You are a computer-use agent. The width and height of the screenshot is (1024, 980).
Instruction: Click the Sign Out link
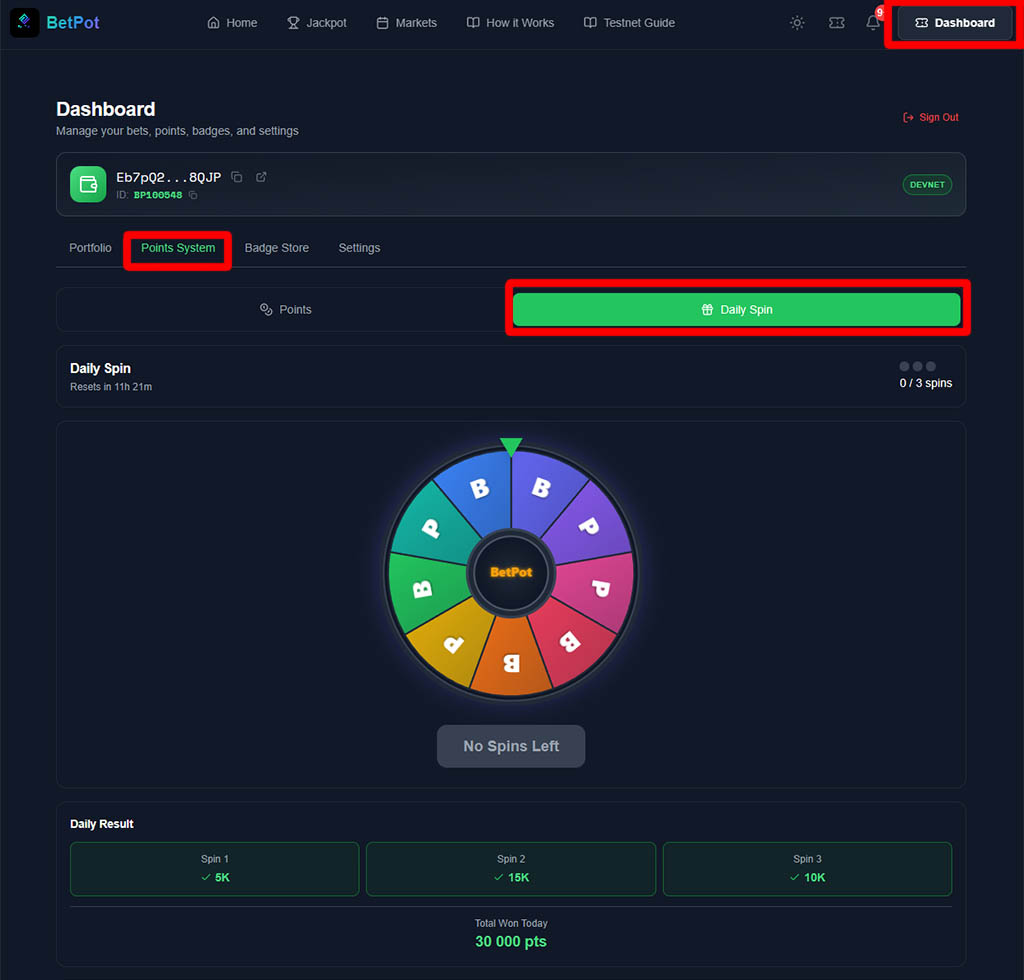(930, 117)
